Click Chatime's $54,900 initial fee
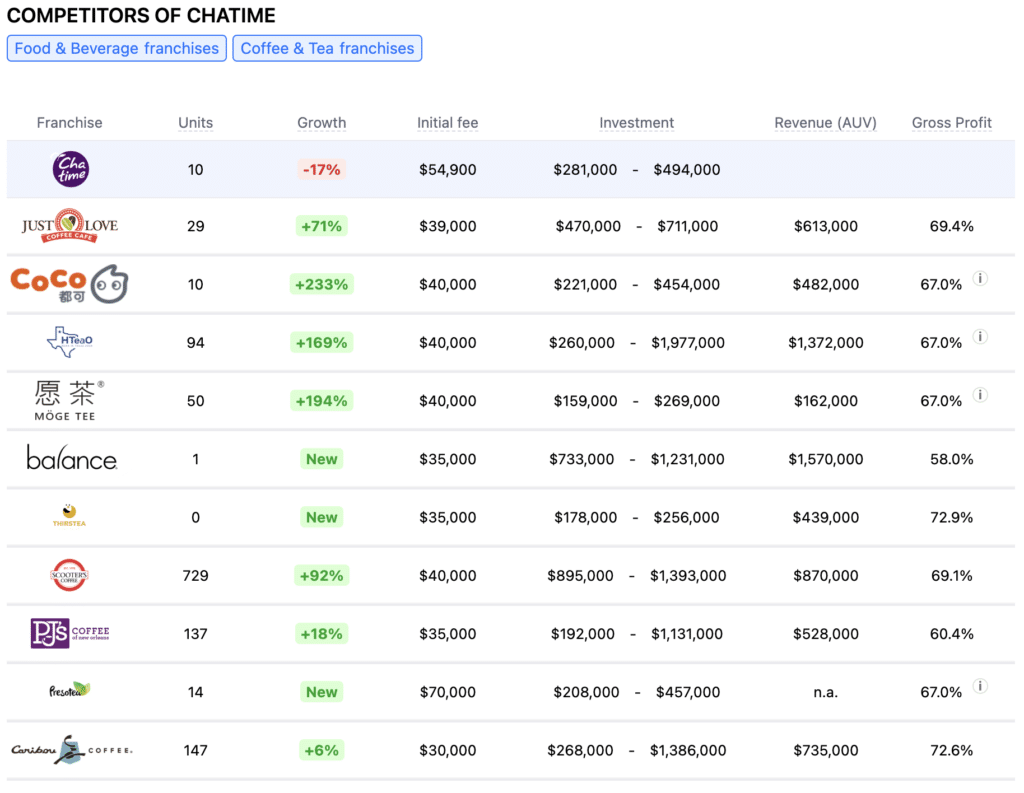 (x=447, y=170)
